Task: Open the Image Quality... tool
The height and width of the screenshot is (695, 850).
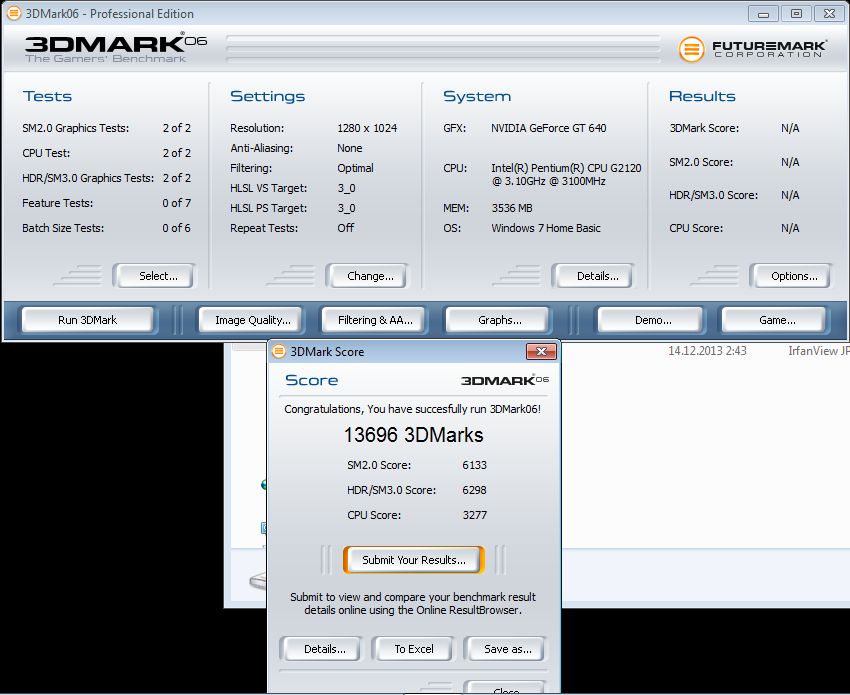Action: tap(252, 320)
